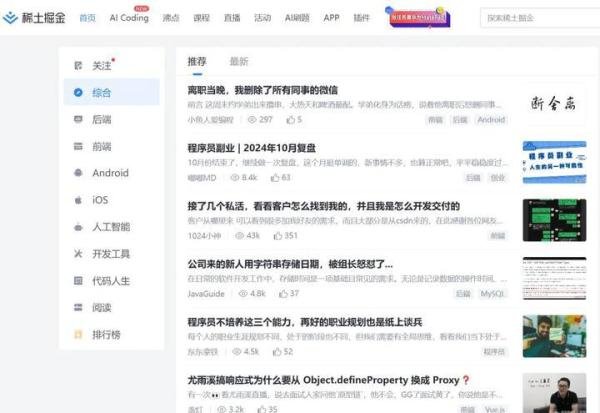
Task: Click the 后端 sidebar icon
Action: click(x=78, y=119)
